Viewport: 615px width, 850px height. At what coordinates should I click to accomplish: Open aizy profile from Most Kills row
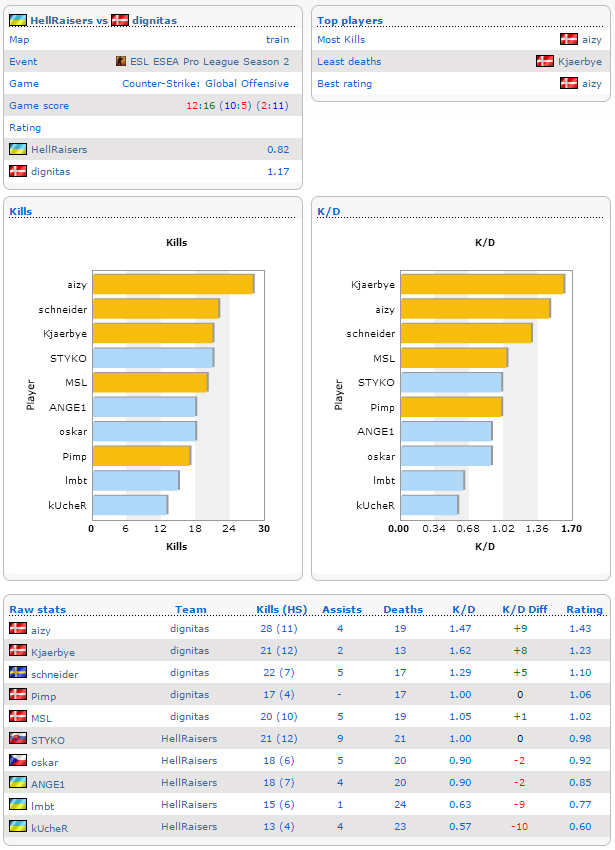coord(592,40)
